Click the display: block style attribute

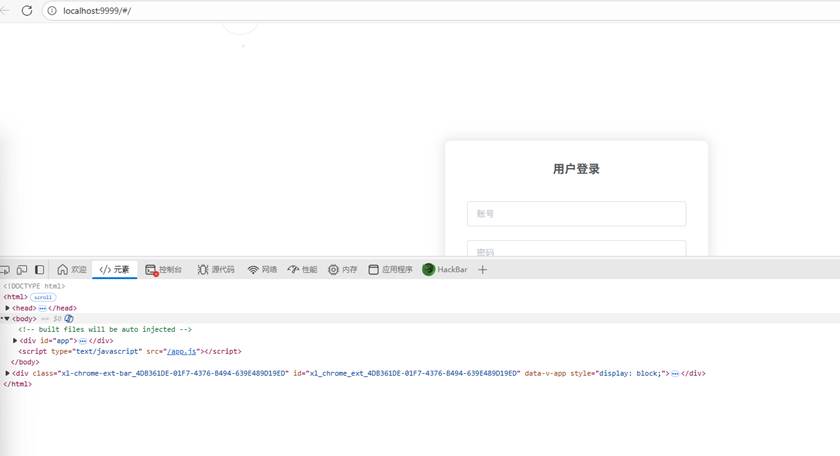pos(620,373)
